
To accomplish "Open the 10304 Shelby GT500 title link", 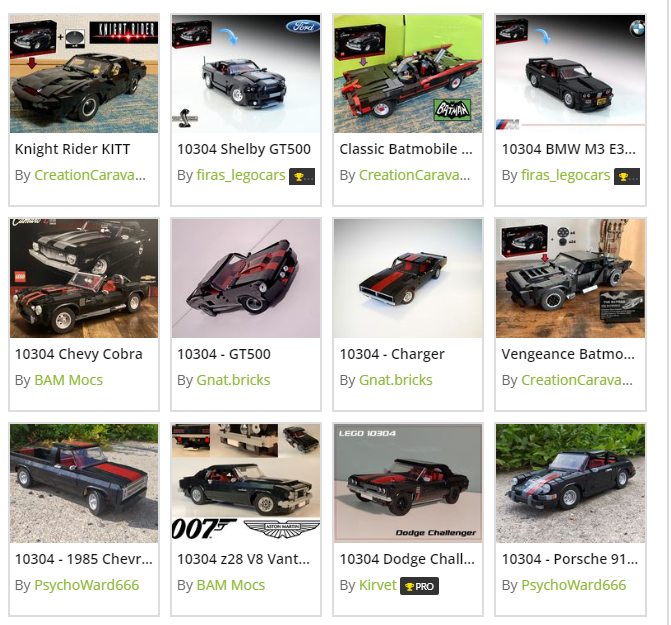I will point(244,149).
